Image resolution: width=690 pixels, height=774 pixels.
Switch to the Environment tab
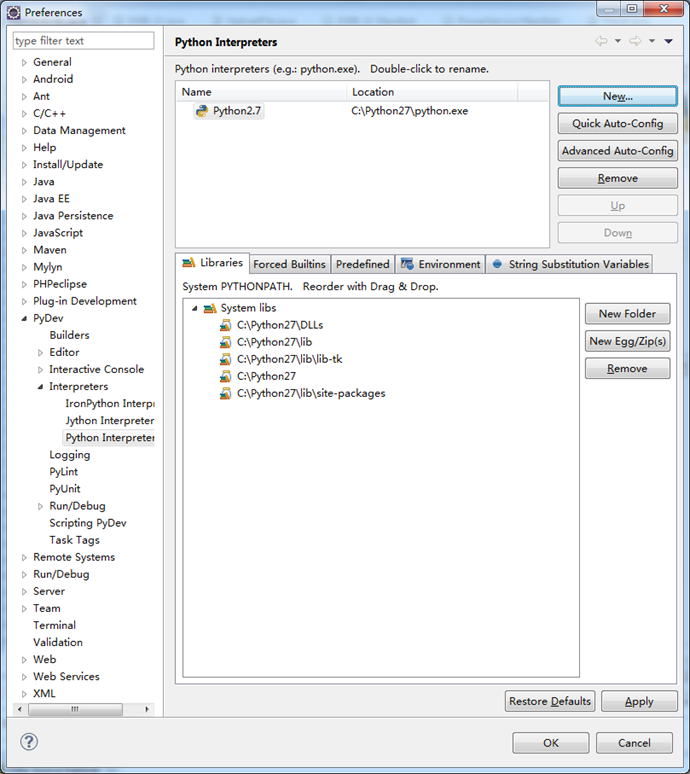click(440, 264)
